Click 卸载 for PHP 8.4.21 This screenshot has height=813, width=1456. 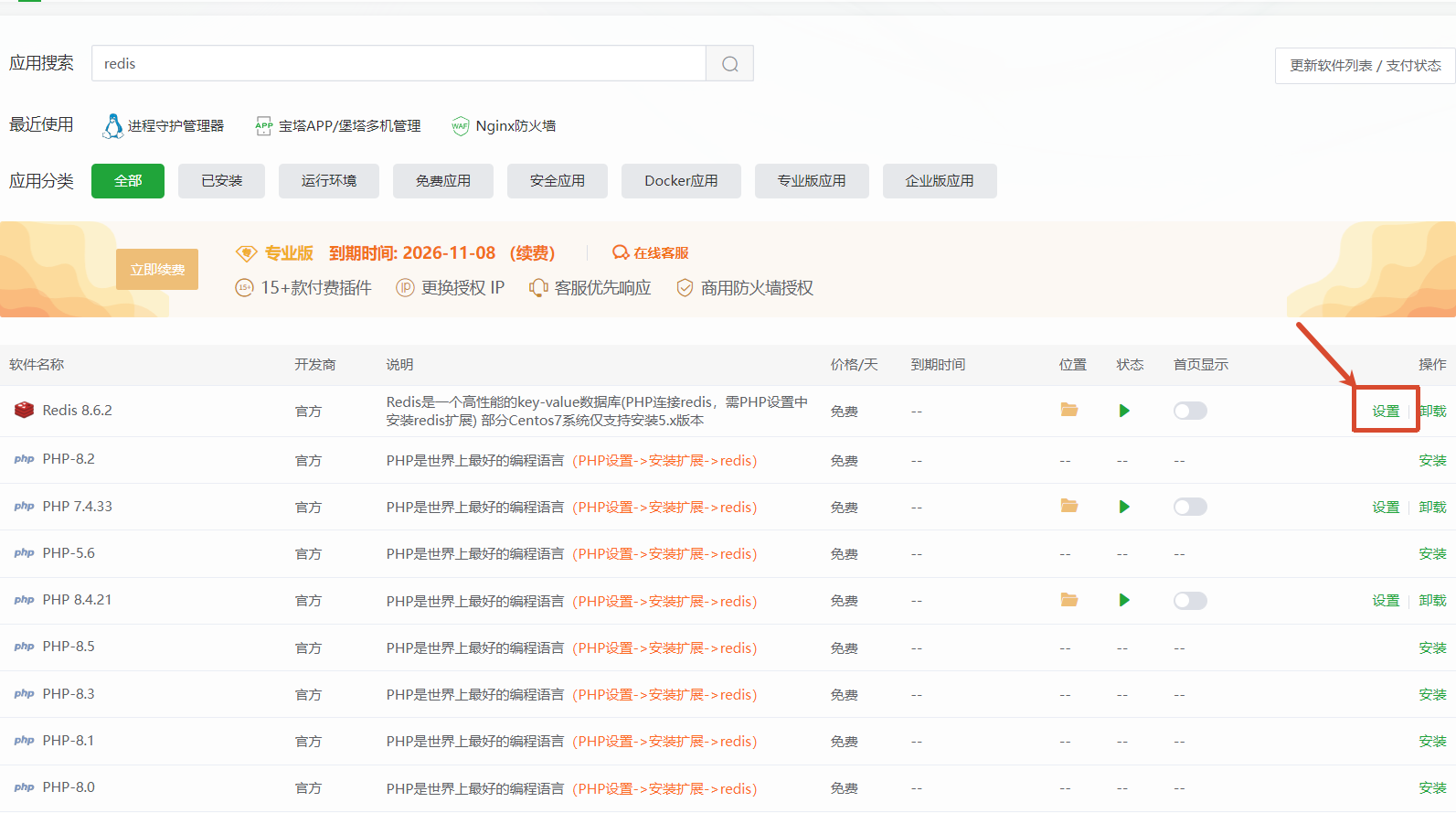(1433, 601)
